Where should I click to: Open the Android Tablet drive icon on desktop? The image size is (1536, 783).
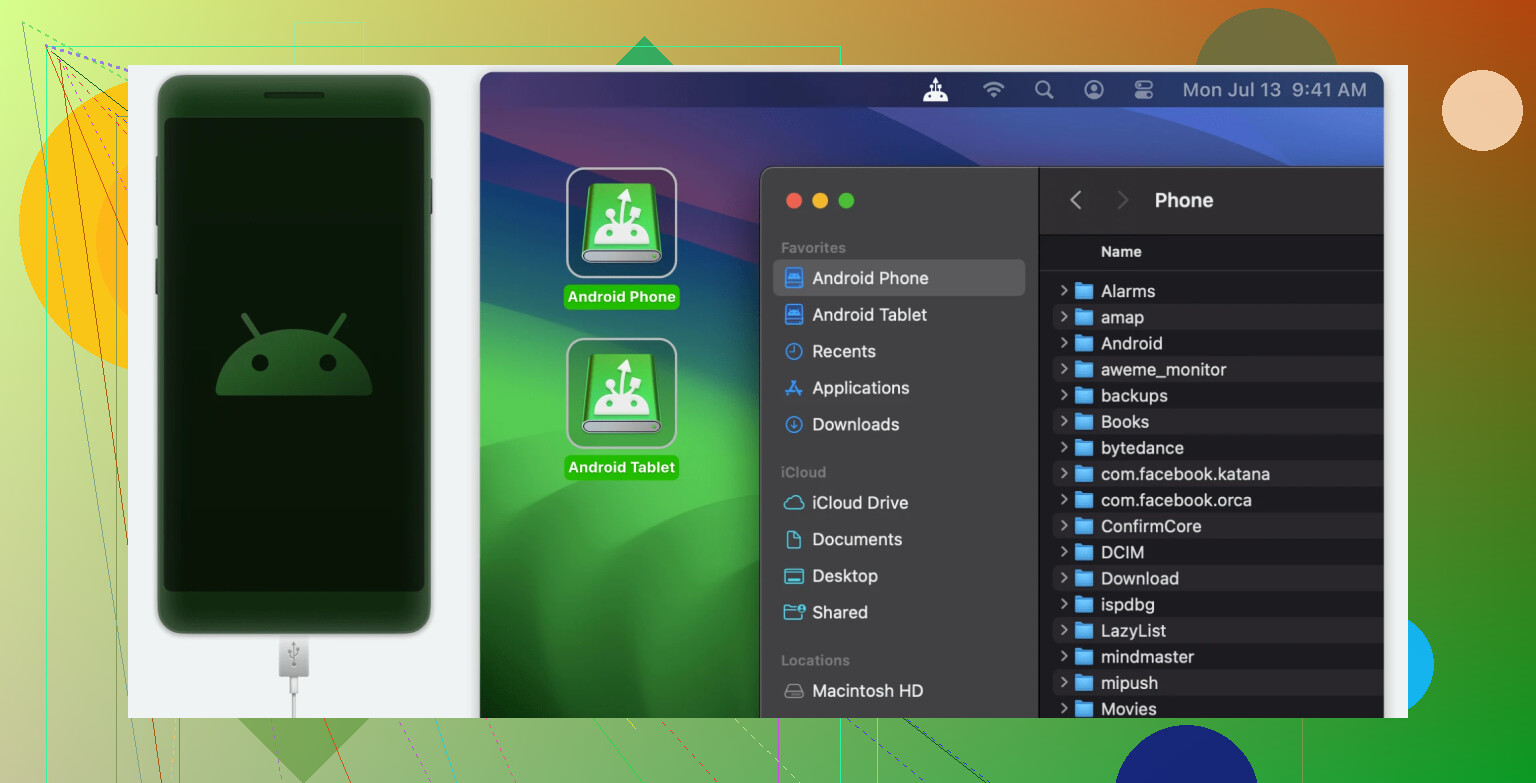(621, 393)
